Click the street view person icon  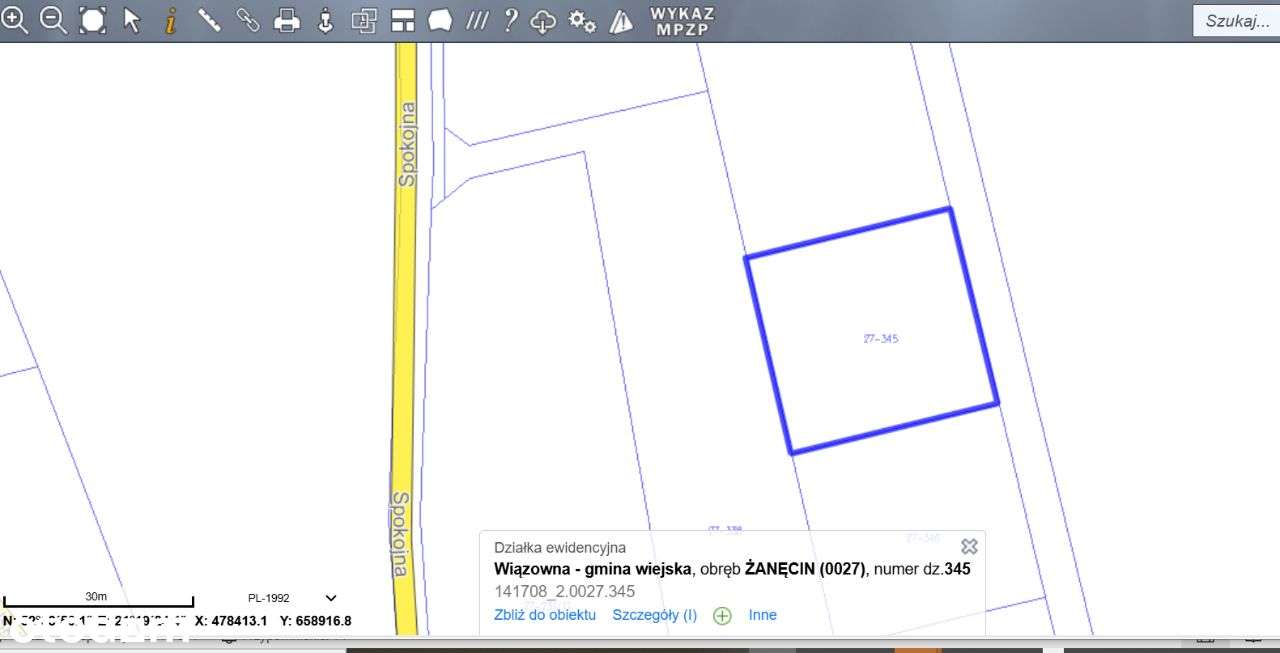[325, 20]
